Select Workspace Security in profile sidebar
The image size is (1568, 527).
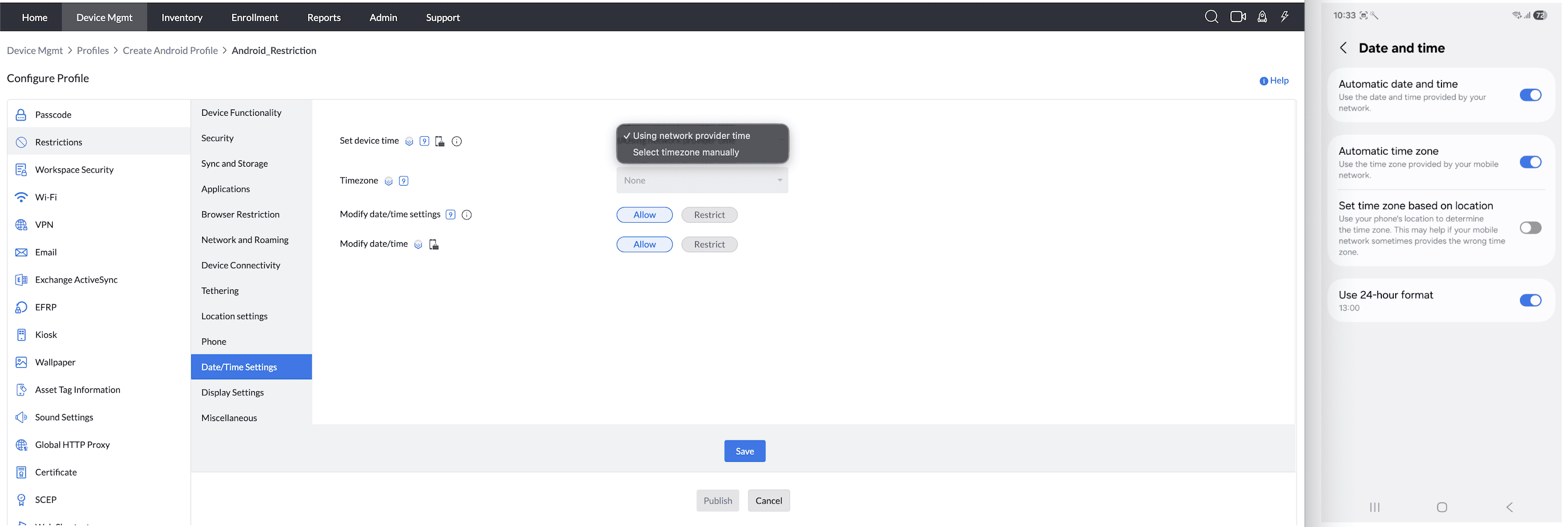click(x=99, y=170)
